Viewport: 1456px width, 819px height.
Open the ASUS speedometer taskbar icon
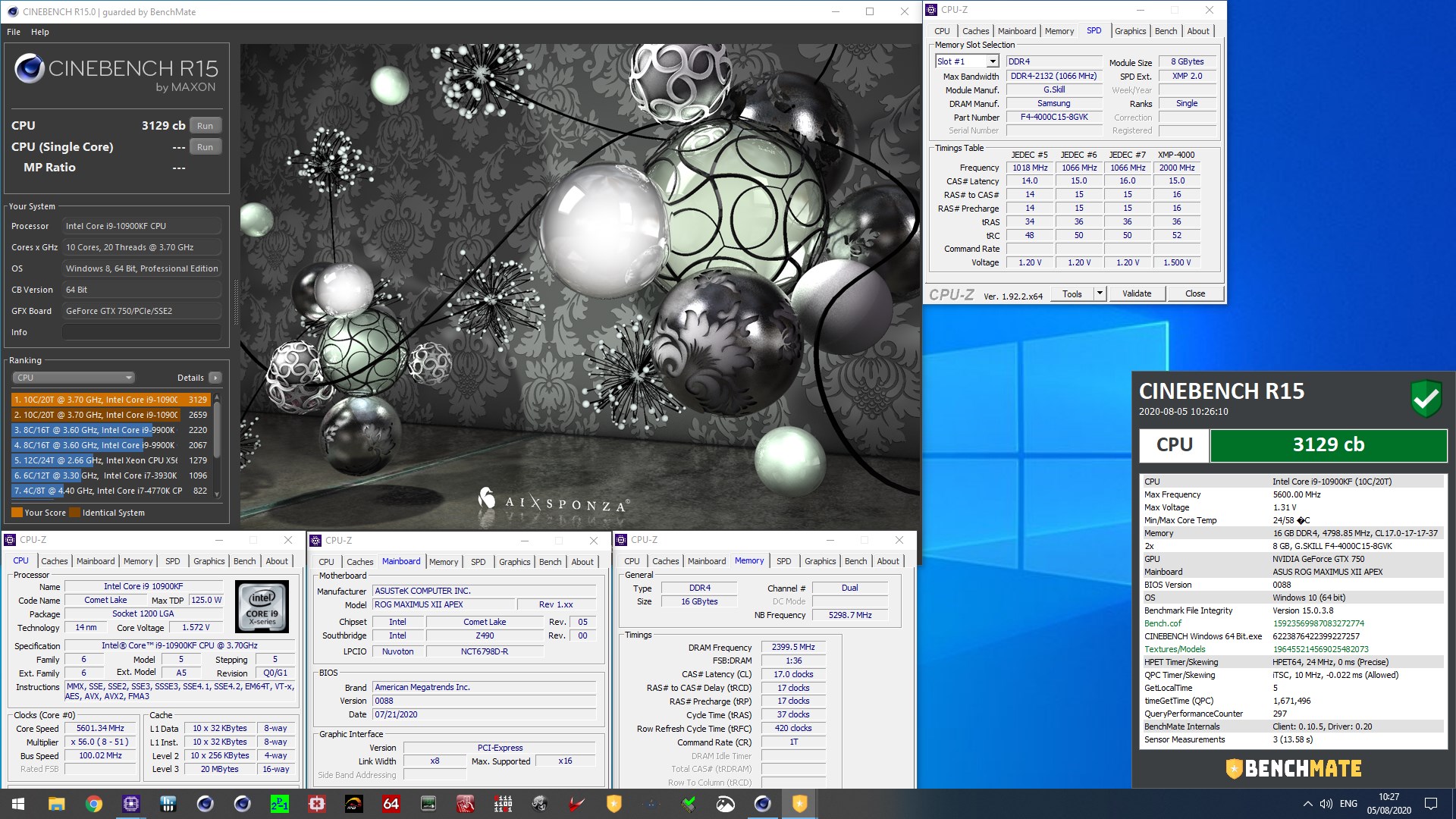click(353, 804)
